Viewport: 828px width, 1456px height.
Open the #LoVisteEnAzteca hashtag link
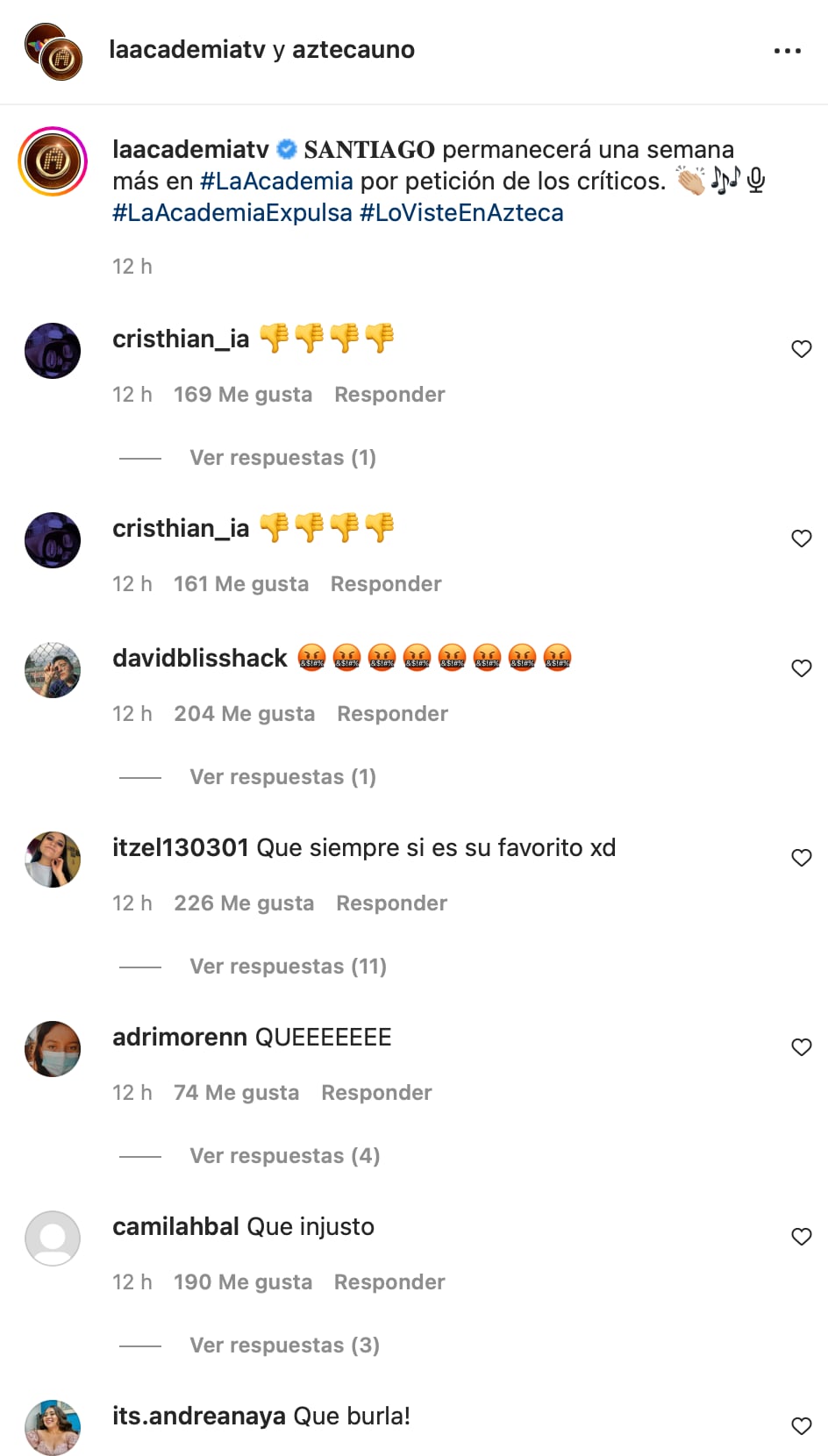click(x=461, y=213)
